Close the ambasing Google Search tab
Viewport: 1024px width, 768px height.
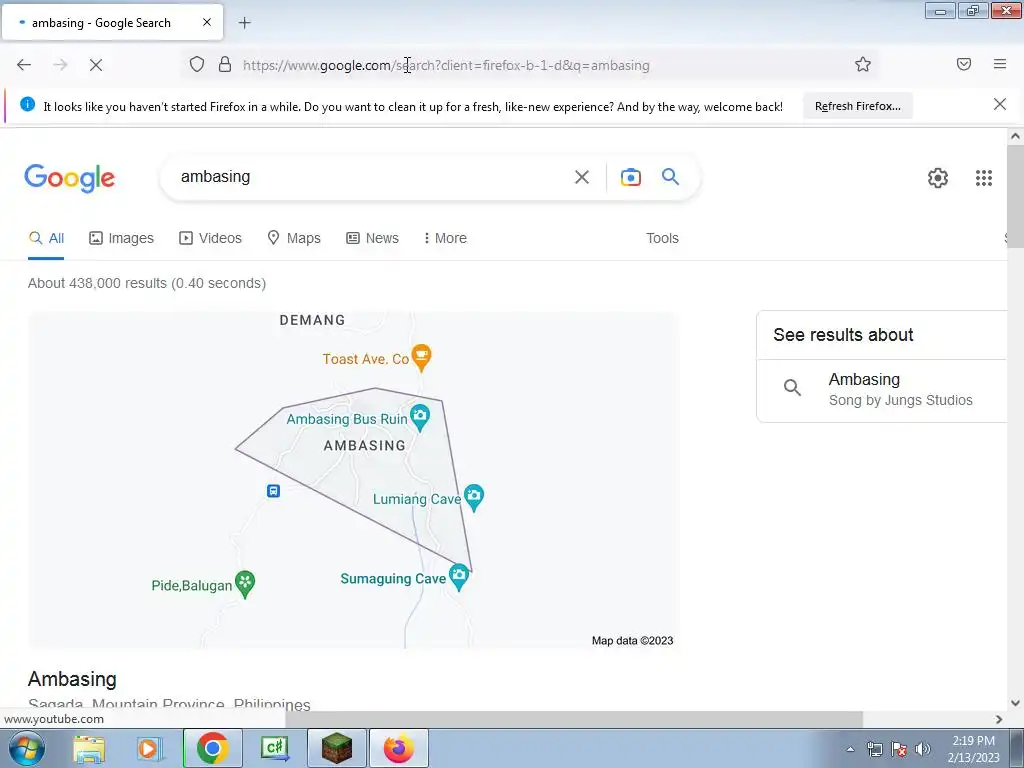click(206, 22)
